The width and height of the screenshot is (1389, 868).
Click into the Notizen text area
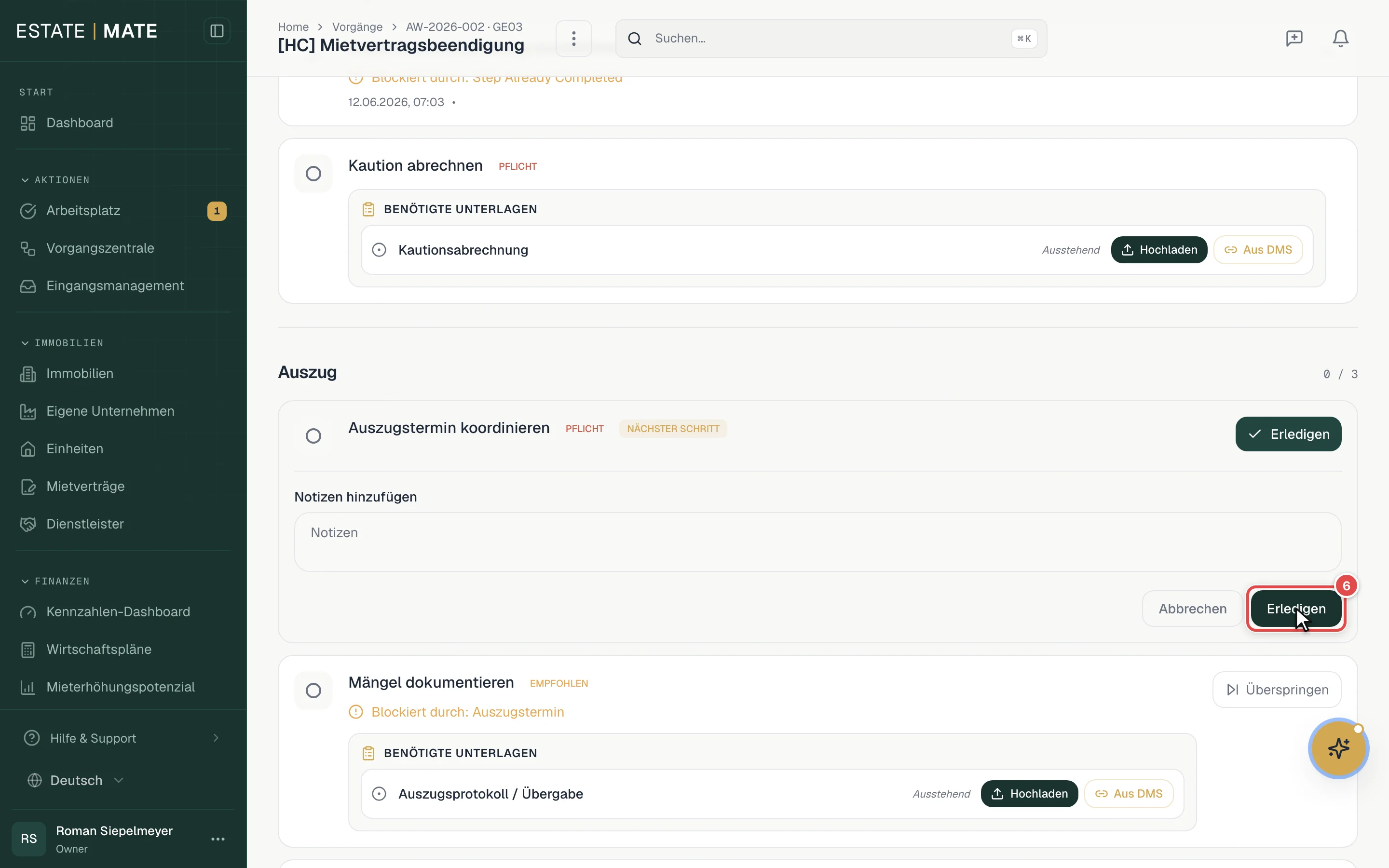pos(817,542)
